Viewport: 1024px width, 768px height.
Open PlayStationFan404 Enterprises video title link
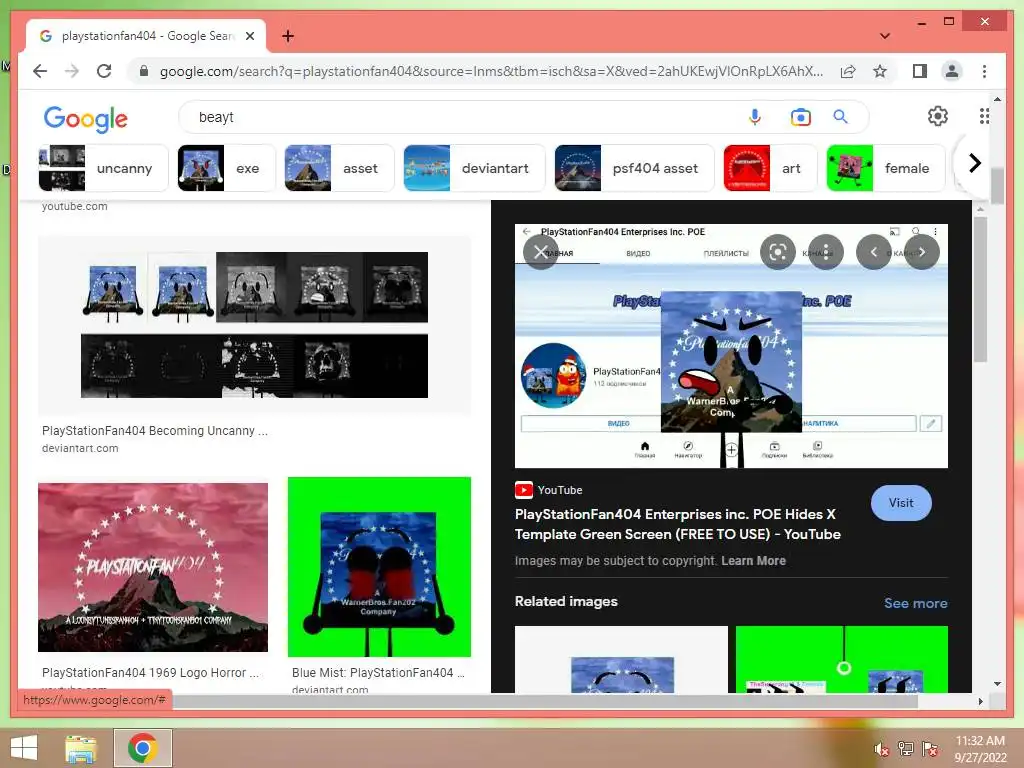click(678, 524)
